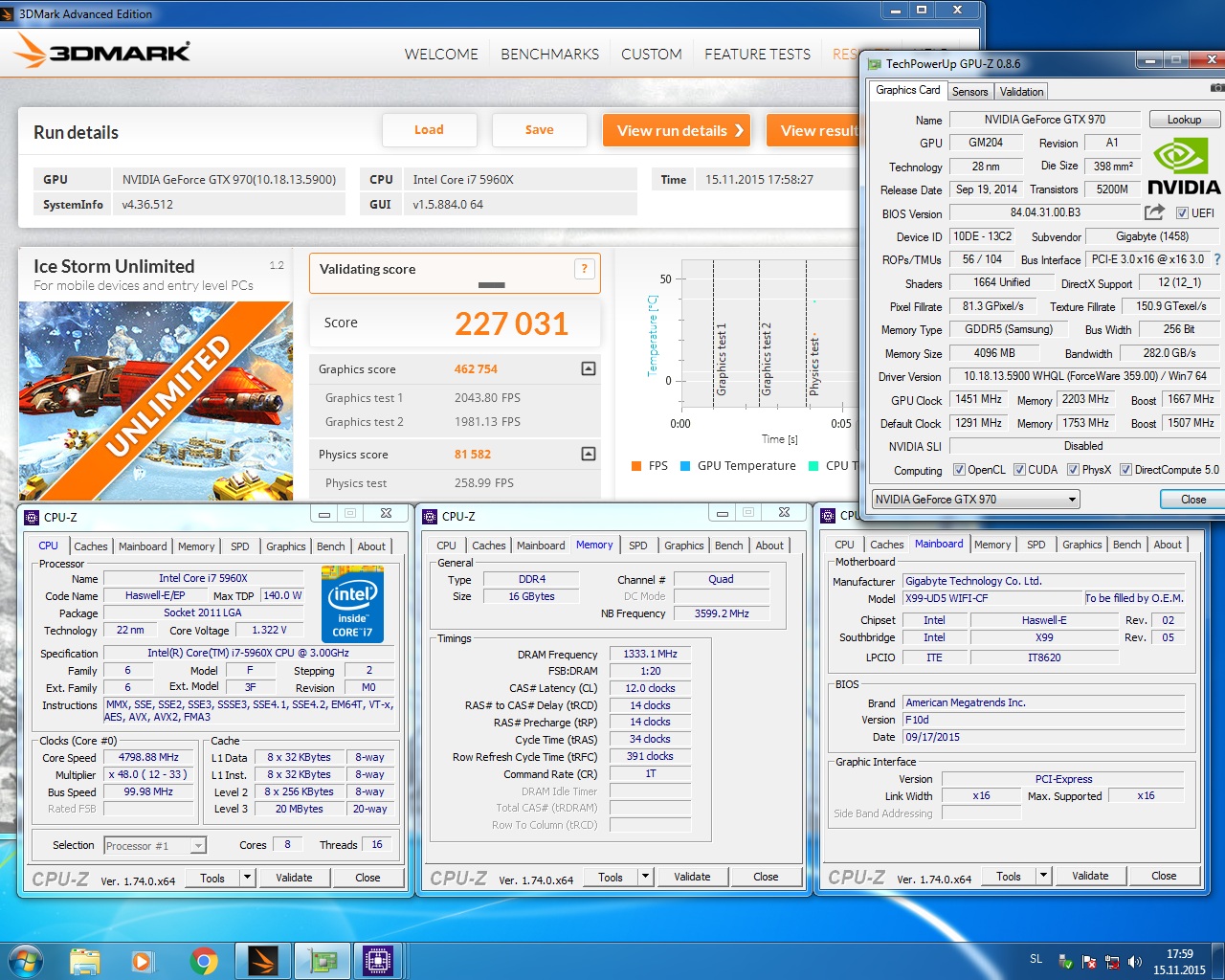Image resolution: width=1225 pixels, height=980 pixels.
Task: Collapse the Graphics score section
Action: point(589,368)
